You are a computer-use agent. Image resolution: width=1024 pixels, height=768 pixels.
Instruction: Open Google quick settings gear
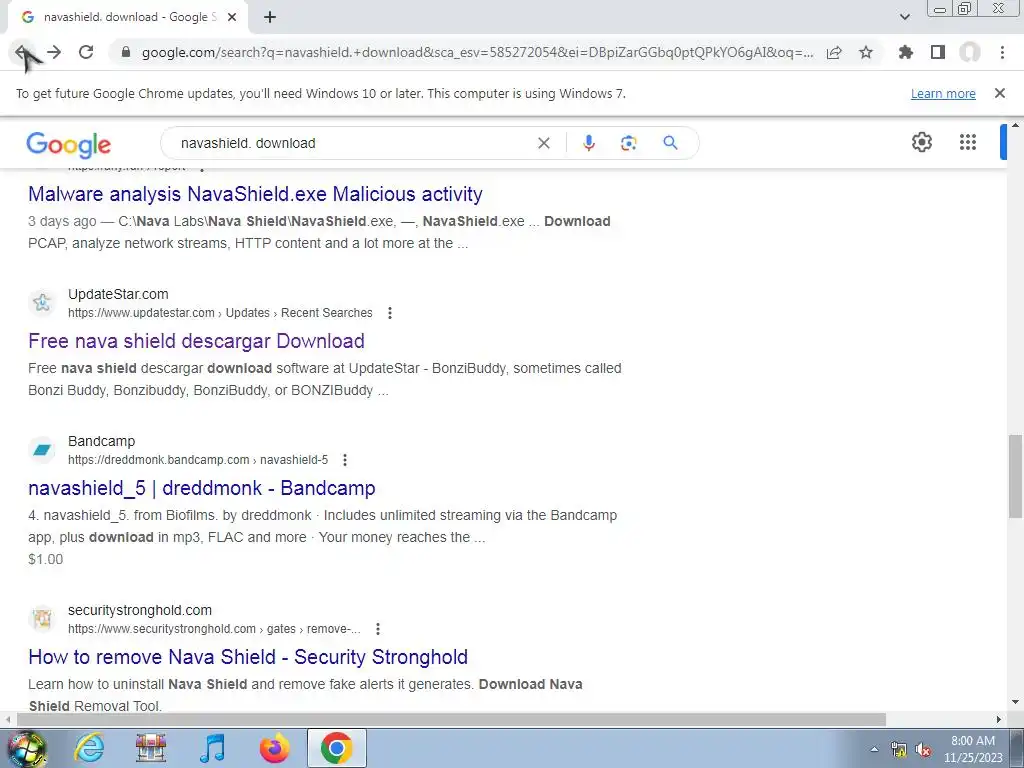(x=921, y=142)
